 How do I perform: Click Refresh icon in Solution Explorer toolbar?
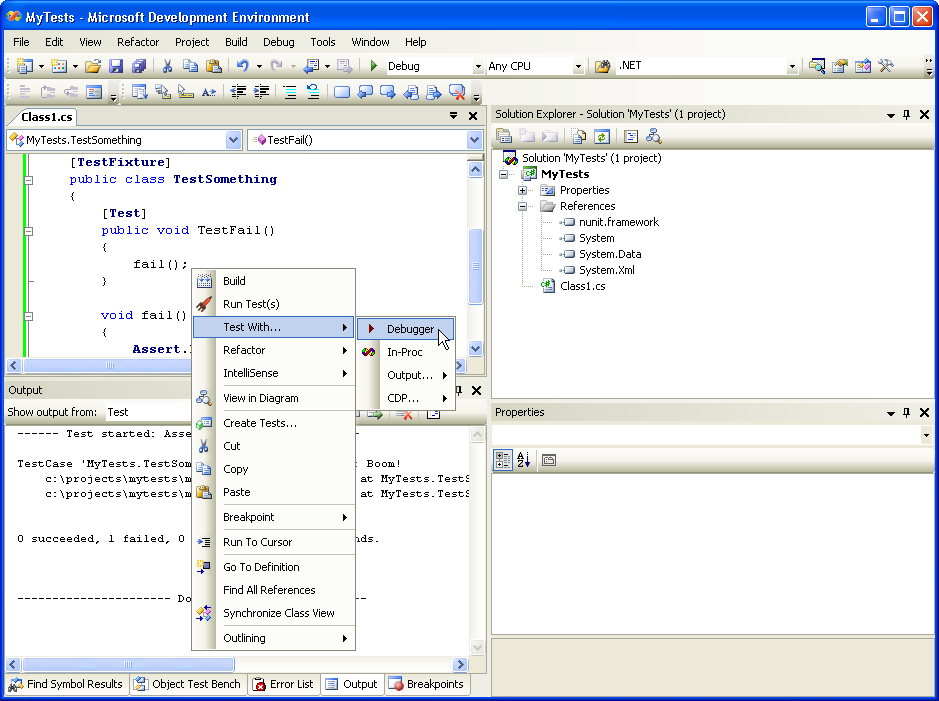(x=602, y=136)
